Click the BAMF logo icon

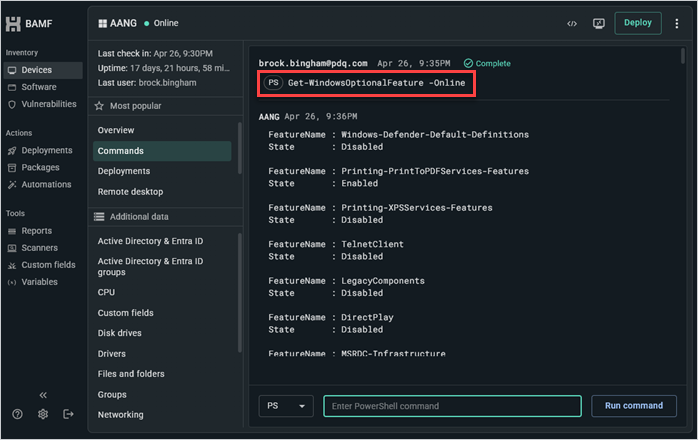13,24
